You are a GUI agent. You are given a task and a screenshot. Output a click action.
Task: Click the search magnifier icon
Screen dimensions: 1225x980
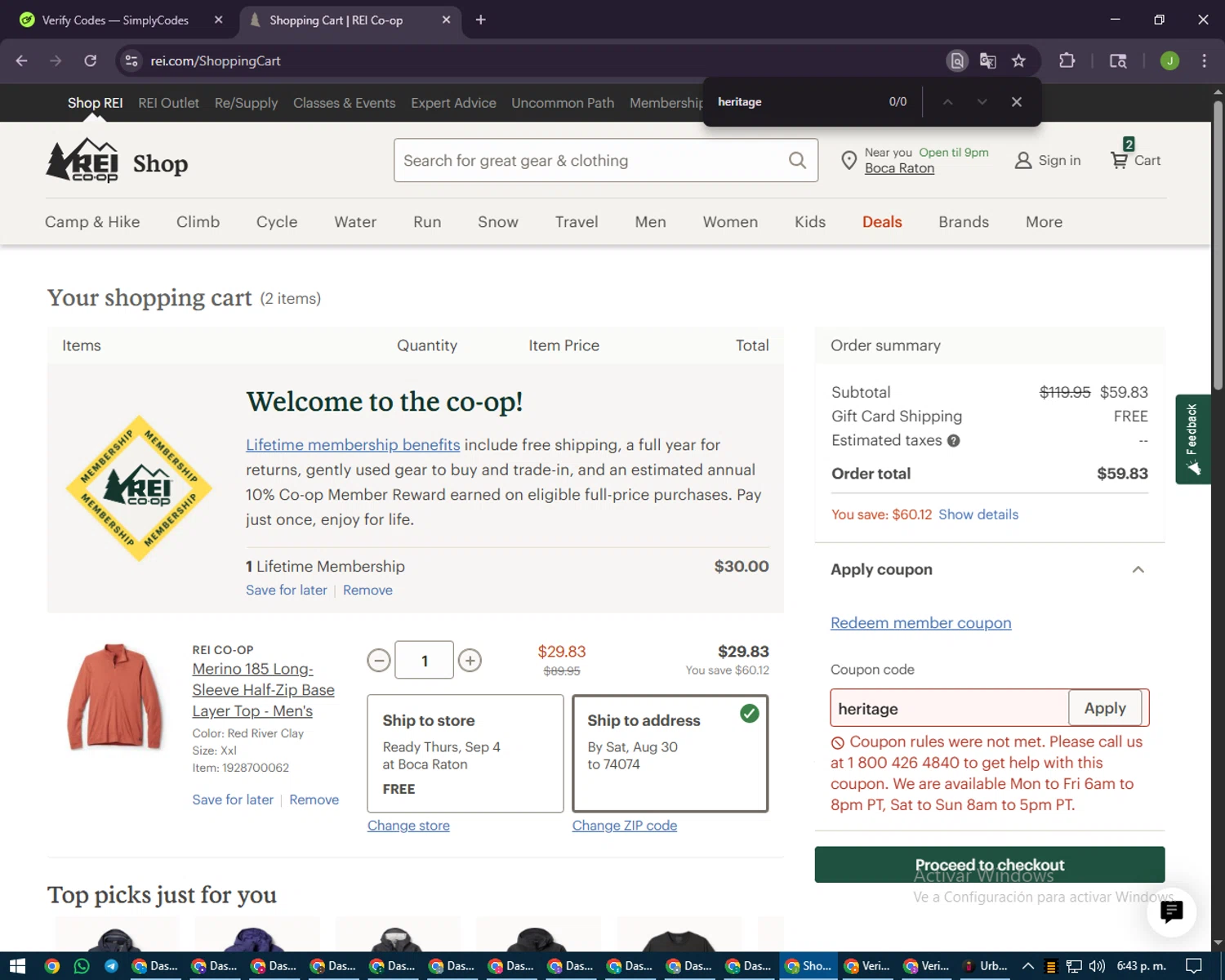[797, 160]
